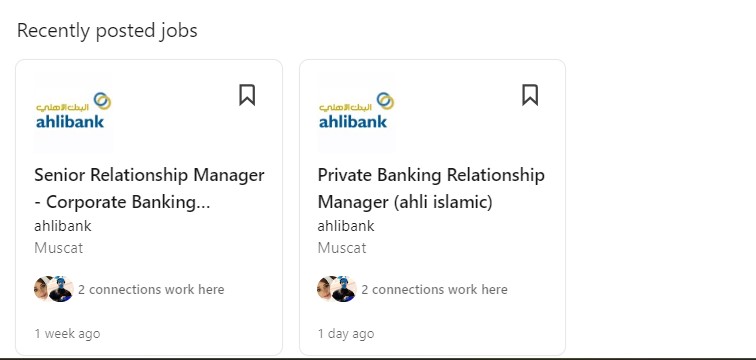
Task: Bookmark the Private Banking Relationship Manager job
Action: (530, 95)
